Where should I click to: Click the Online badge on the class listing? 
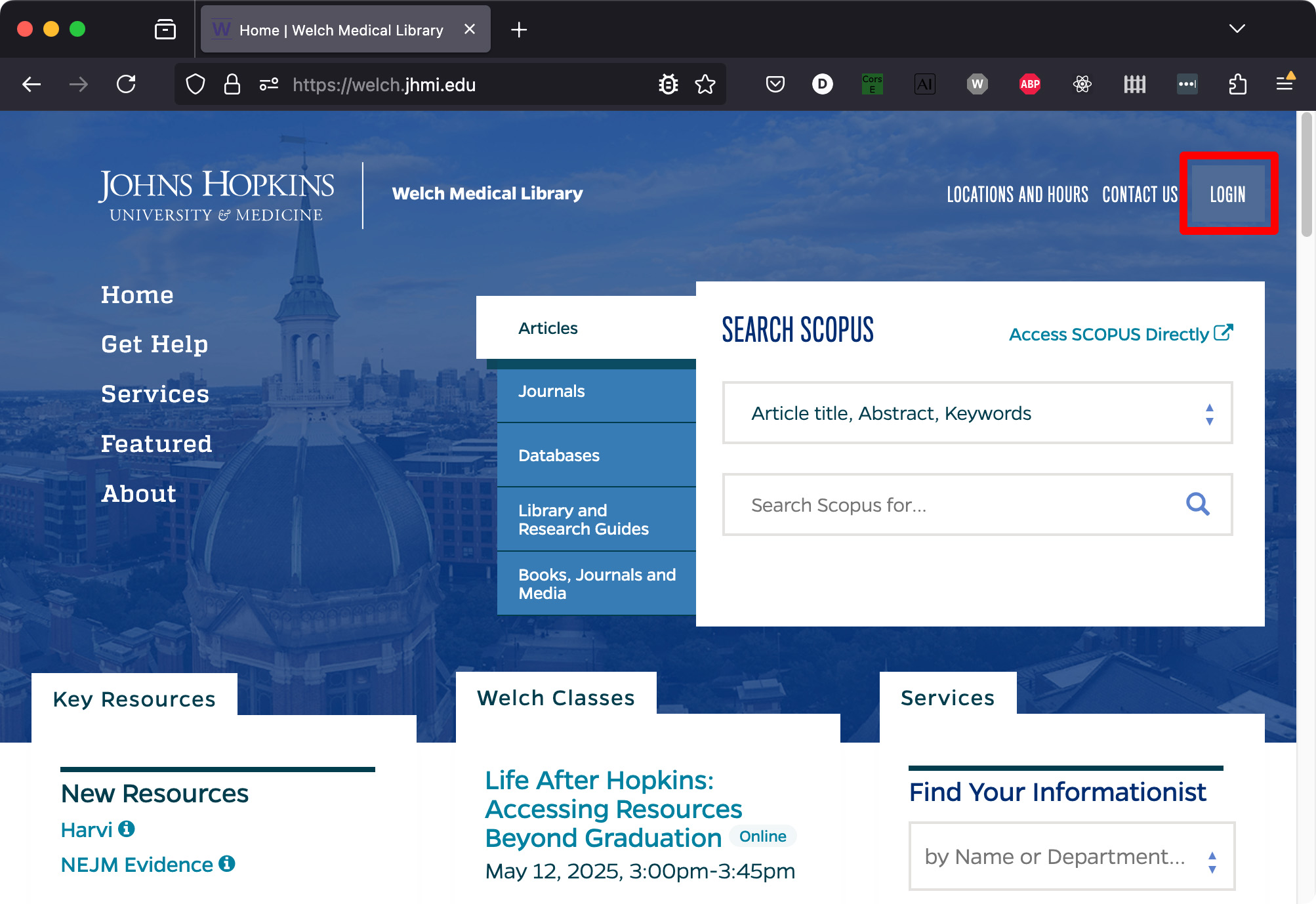(x=763, y=836)
